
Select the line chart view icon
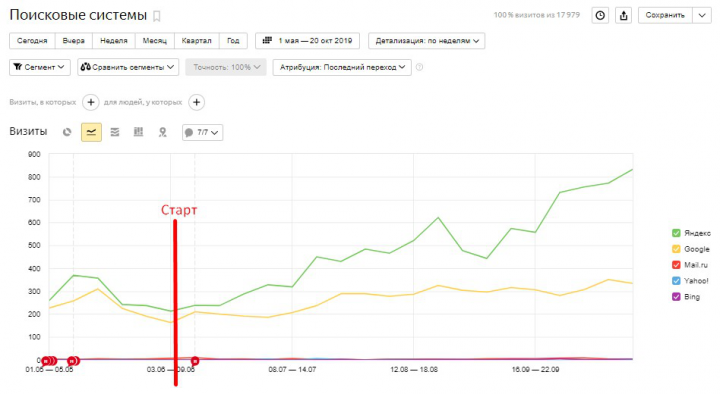pyautogui.click(x=91, y=132)
